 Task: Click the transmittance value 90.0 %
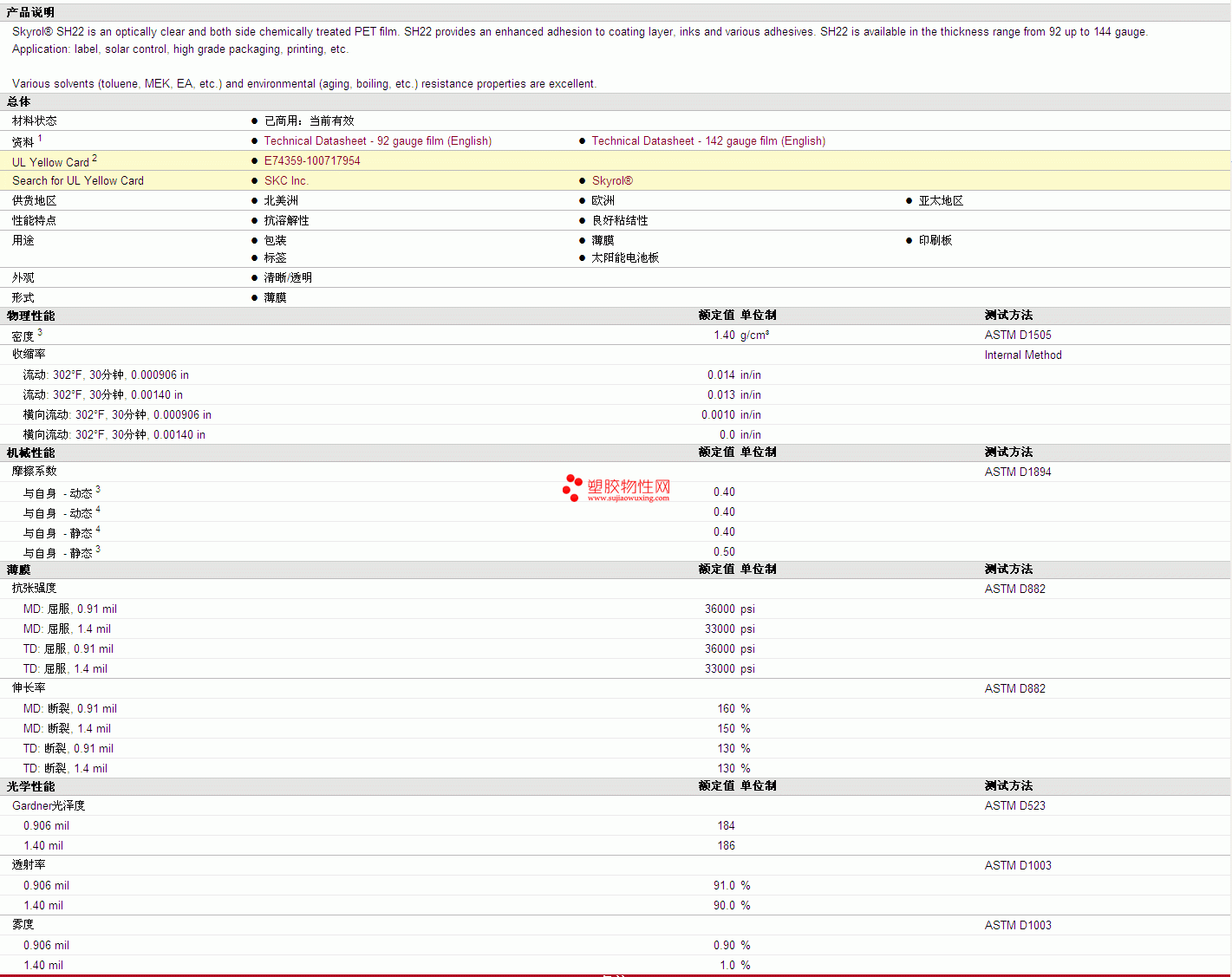pos(732,906)
